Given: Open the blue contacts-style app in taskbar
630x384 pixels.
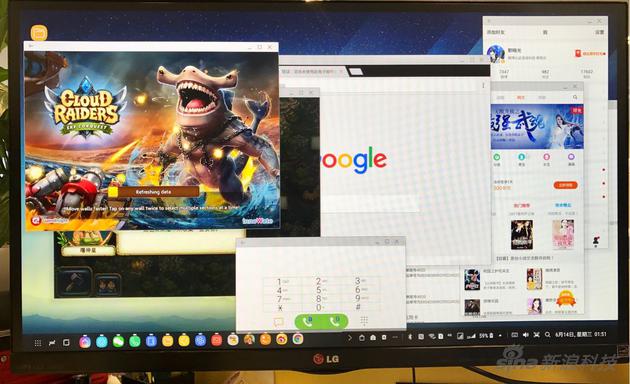Looking at the screenshot, I should pyautogui.click(x=151, y=341).
